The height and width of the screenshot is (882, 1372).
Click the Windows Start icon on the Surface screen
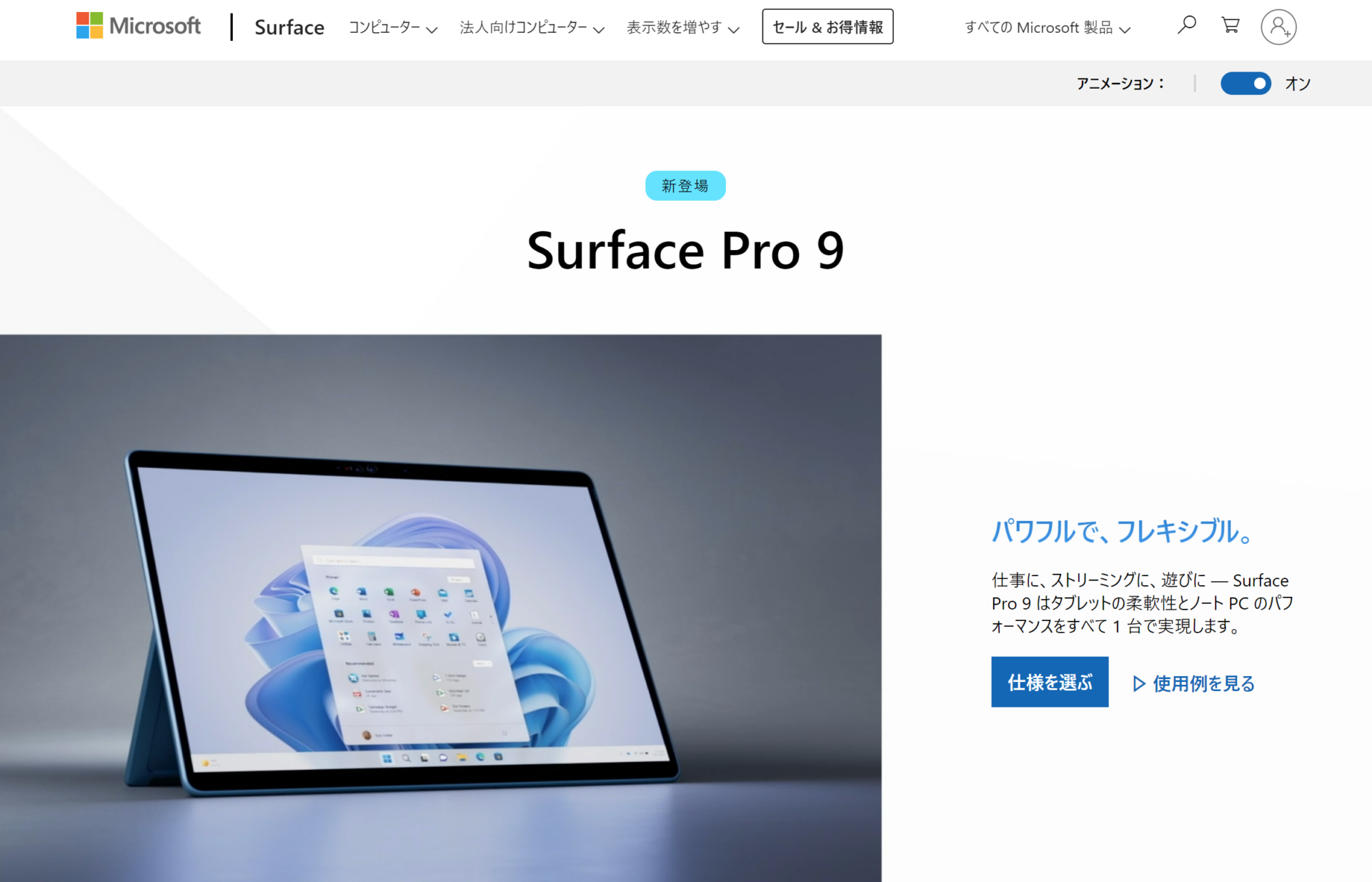[387, 758]
